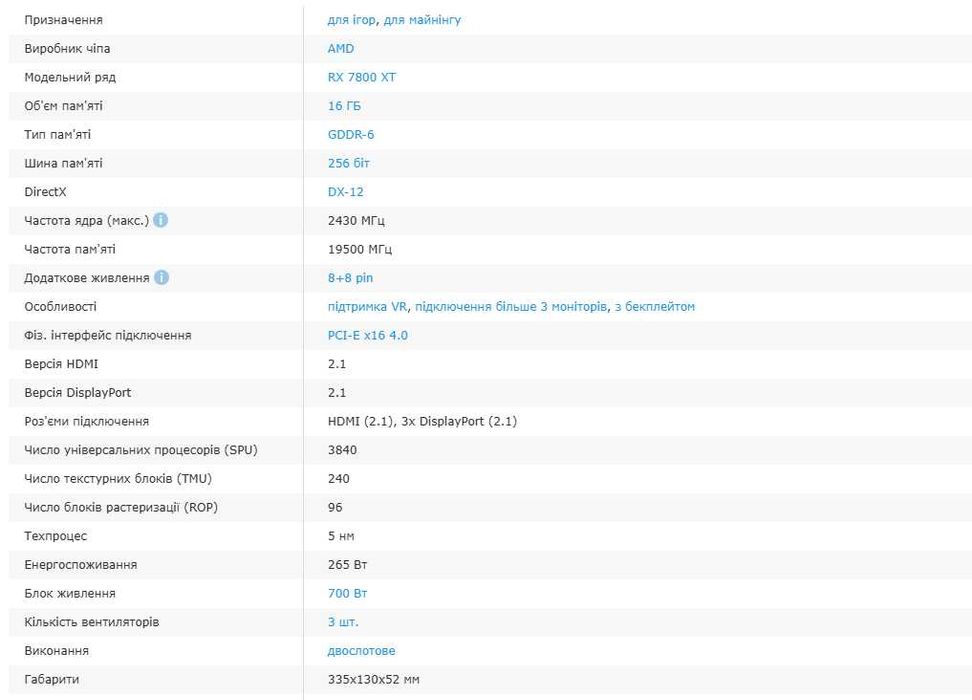Click the 'Кількість вентиляторів' row label
Viewport: 972px width, 700px height.
click(92, 622)
